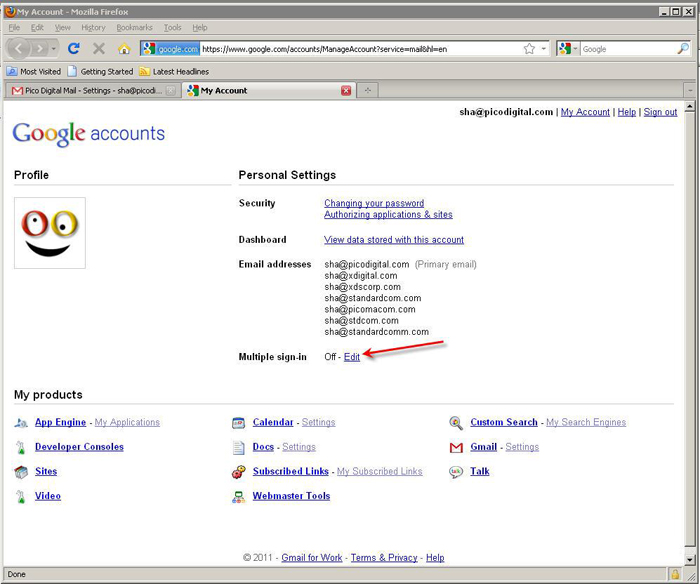This screenshot has height=584, width=700.
Task: Click the Help link in top right header
Action: click(627, 112)
